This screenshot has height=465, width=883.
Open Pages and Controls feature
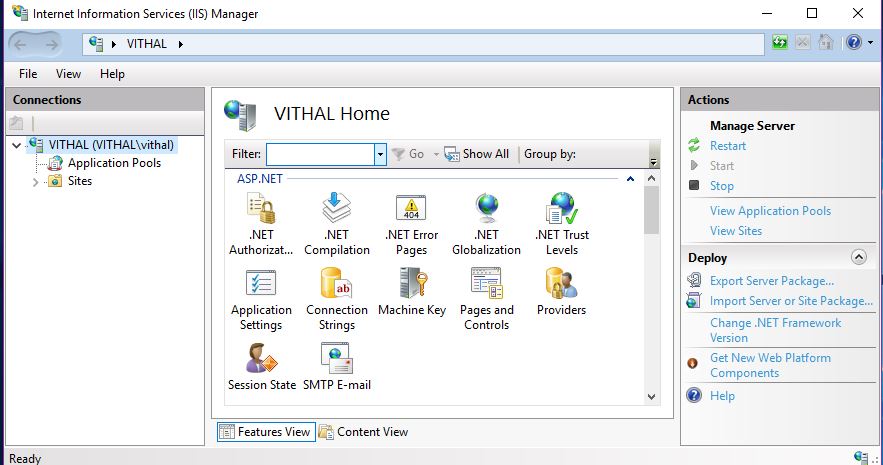tap(487, 300)
